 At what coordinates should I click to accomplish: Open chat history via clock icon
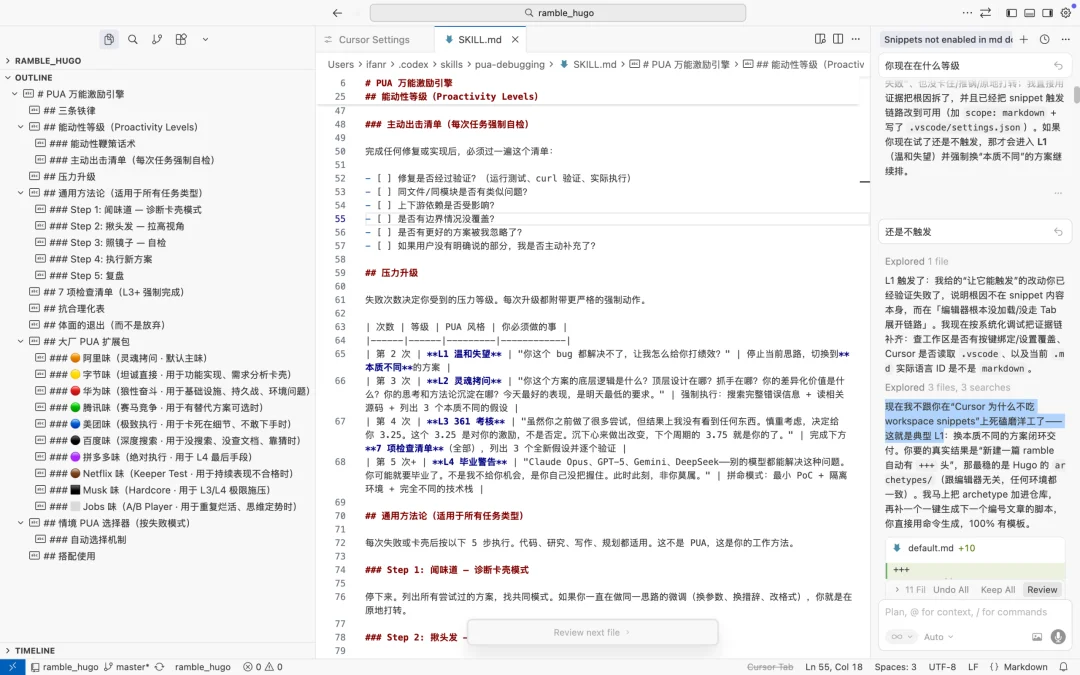point(1044,39)
